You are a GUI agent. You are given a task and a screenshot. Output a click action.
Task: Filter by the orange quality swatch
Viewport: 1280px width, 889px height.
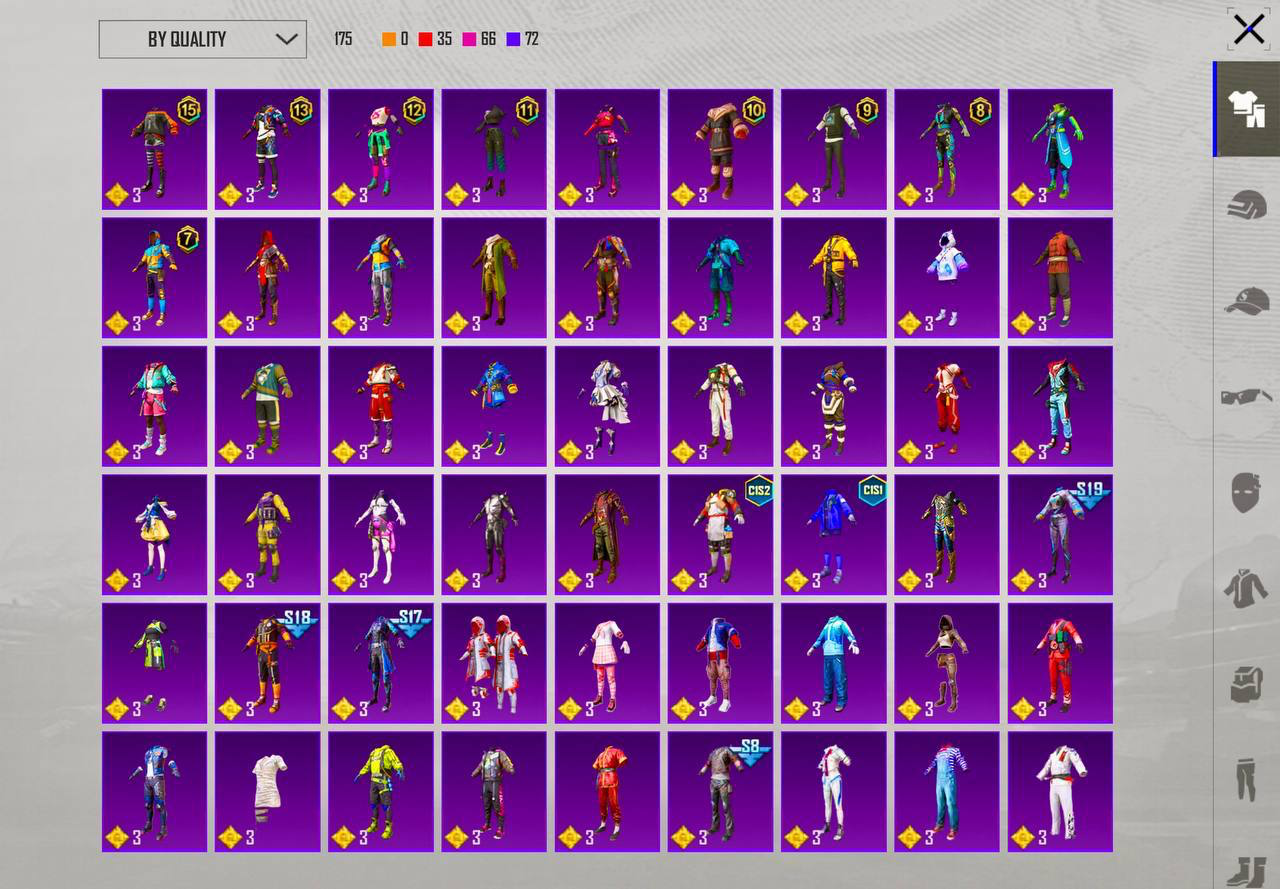pyautogui.click(x=389, y=39)
